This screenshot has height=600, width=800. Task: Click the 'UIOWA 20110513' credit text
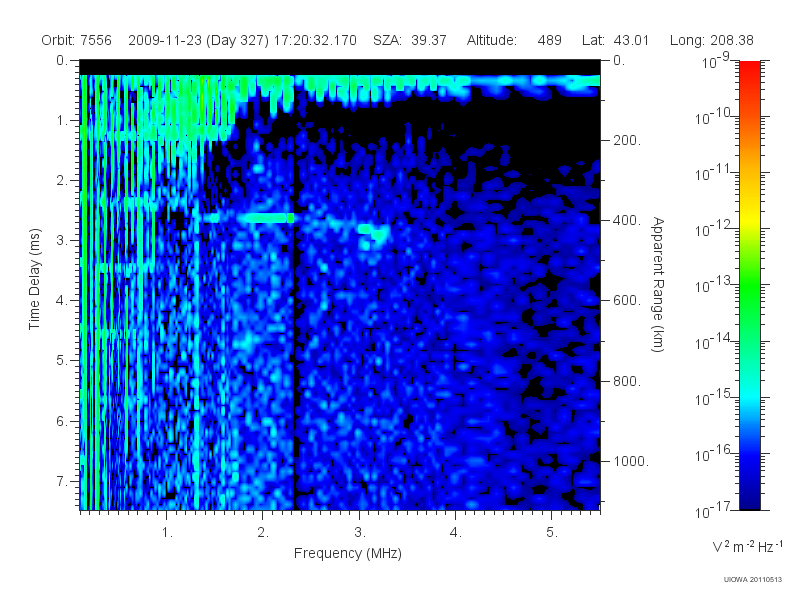(x=753, y=580)
